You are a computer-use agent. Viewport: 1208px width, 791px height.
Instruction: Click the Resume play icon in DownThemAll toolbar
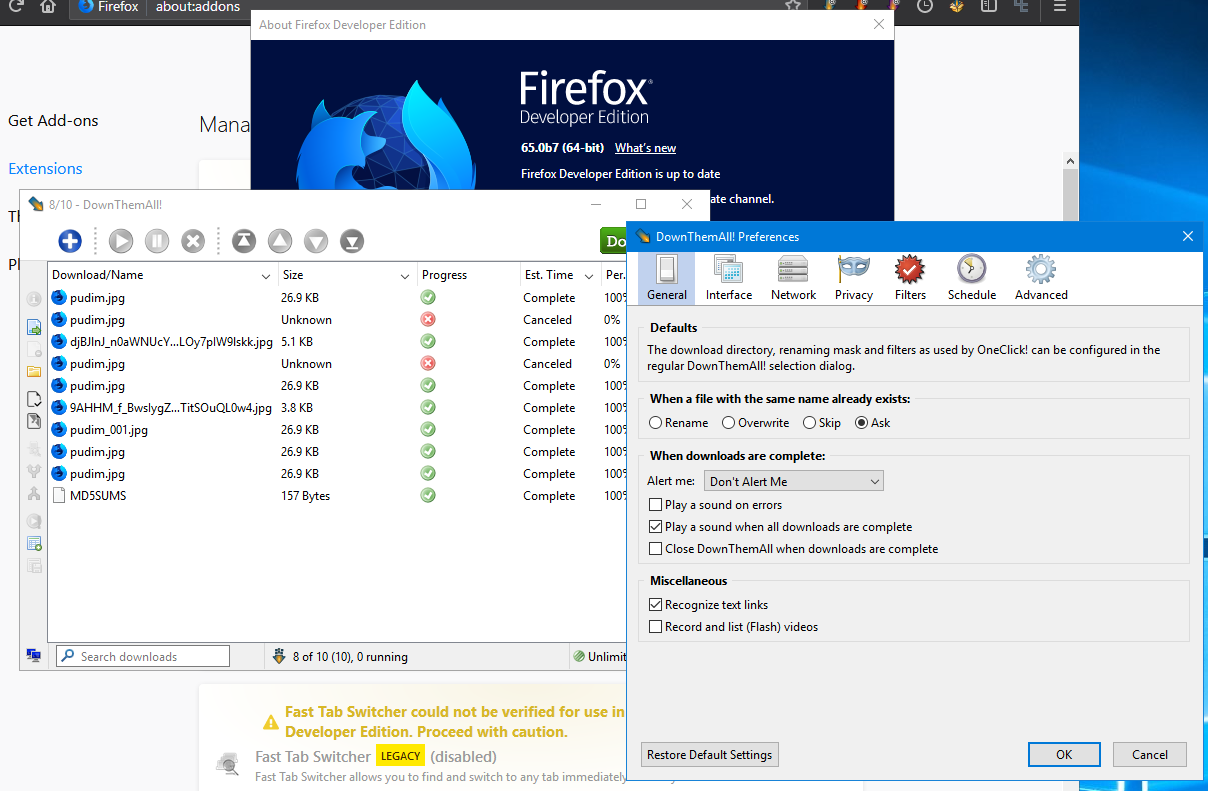click(x=121, y=240)
